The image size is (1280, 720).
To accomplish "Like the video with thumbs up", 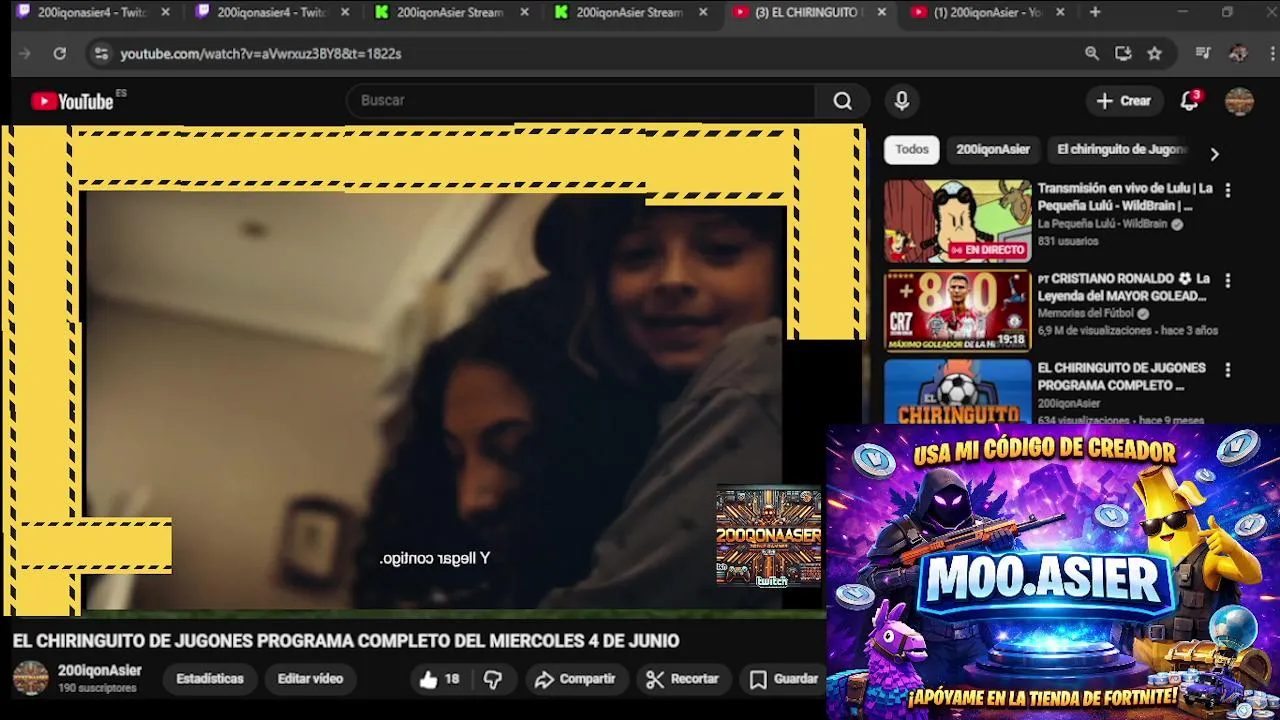I will click(439, 679).
